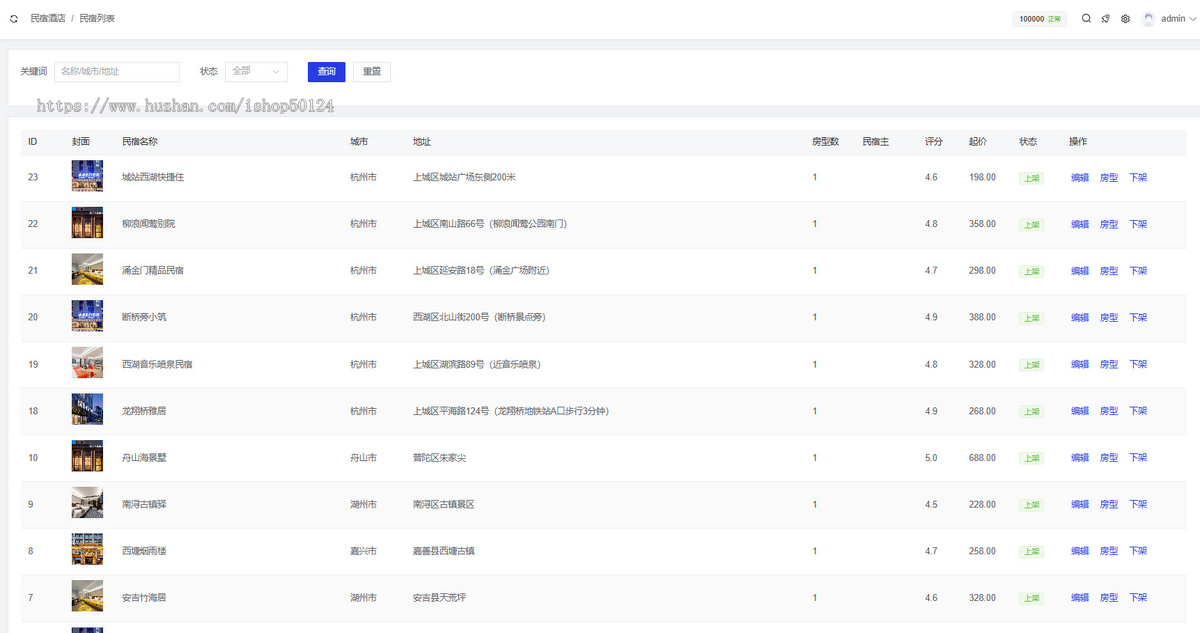Select address 上城区城站广场东侧200米

464,177
